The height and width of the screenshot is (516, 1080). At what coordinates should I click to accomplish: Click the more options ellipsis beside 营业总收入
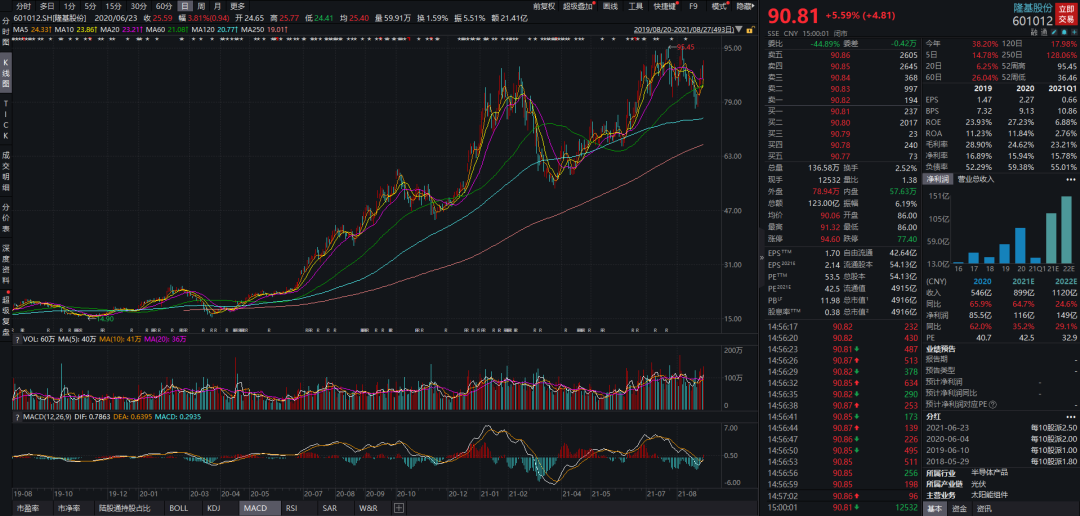1071,179
